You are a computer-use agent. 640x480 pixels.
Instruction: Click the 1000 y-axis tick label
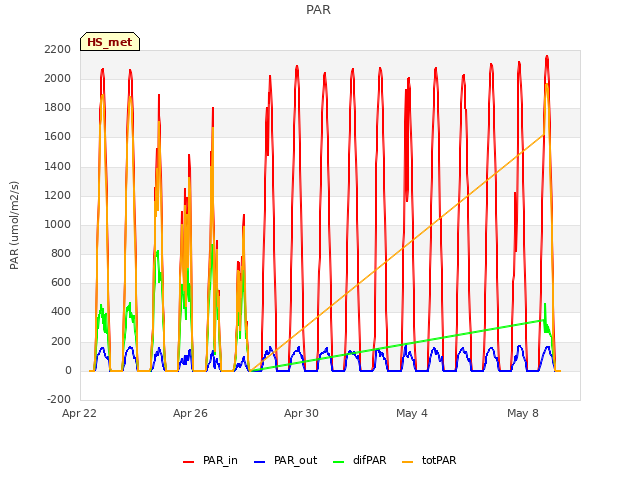(58, 224)
